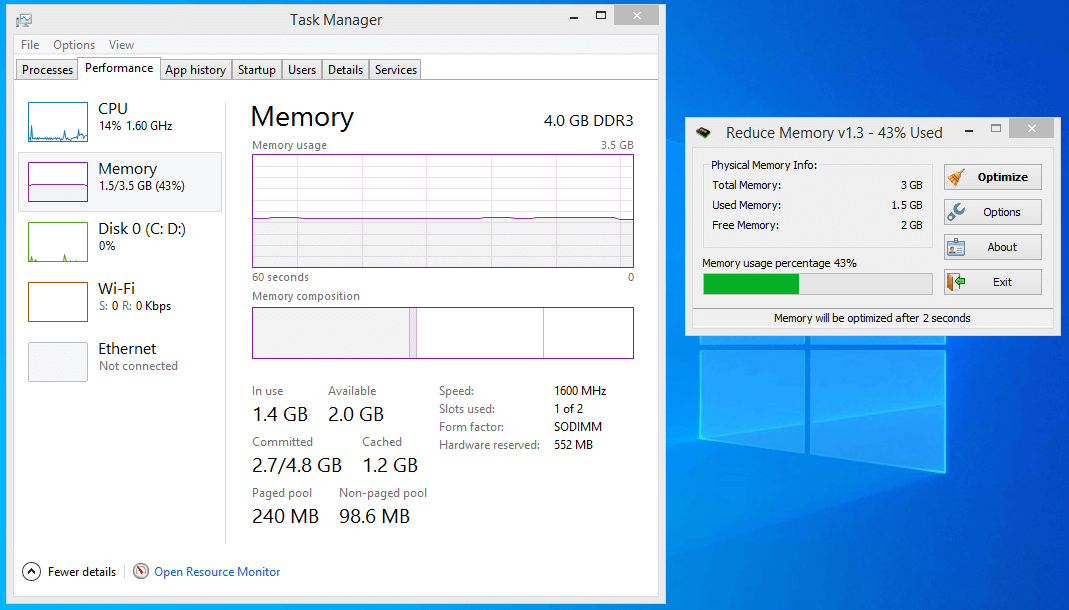
Task: Open the Options menu in Task Manager
Action: tap(74, 45)
